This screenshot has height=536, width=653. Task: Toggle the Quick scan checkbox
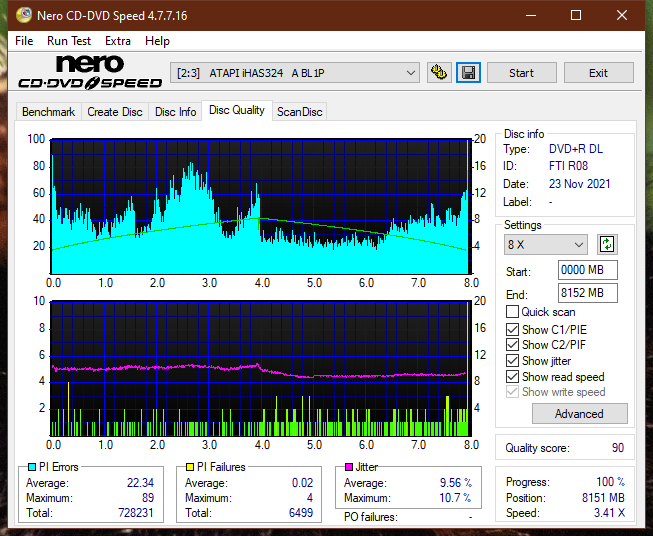pos(512,312)
